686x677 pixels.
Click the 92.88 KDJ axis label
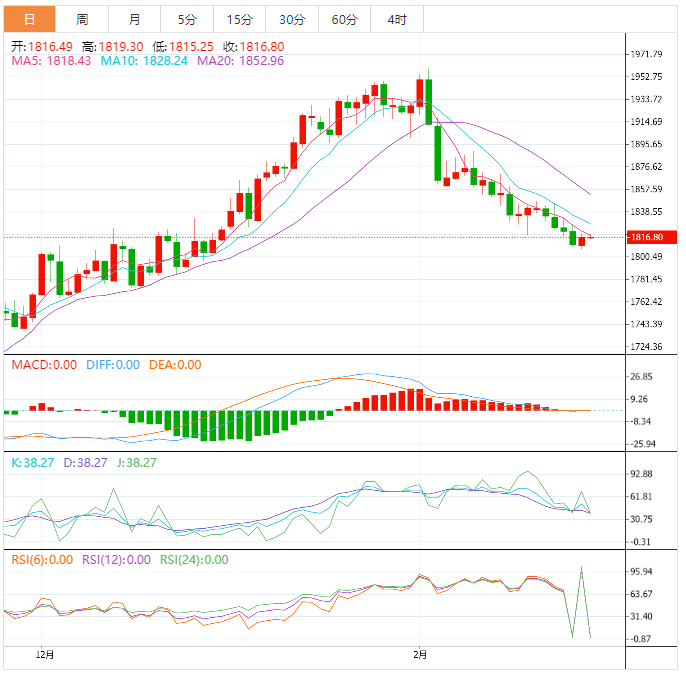point(641,474)
